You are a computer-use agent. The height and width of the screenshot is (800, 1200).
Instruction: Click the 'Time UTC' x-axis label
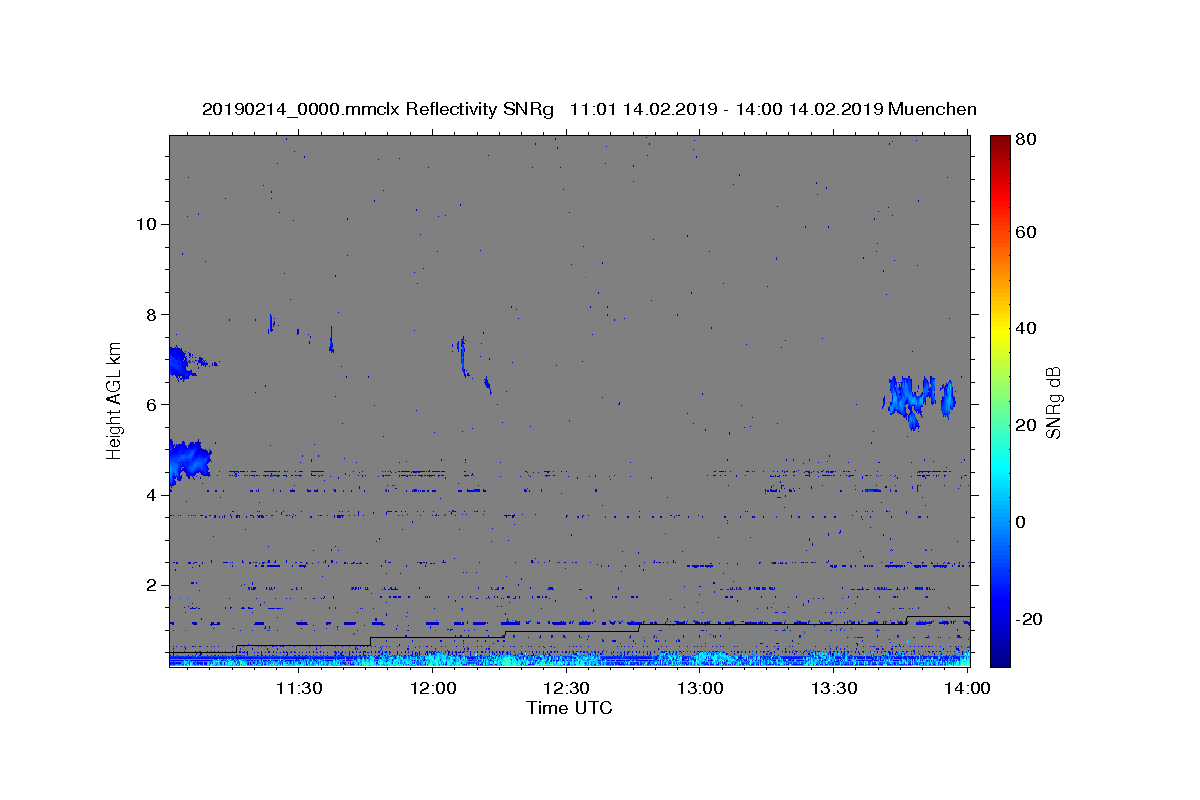(569, 708)
